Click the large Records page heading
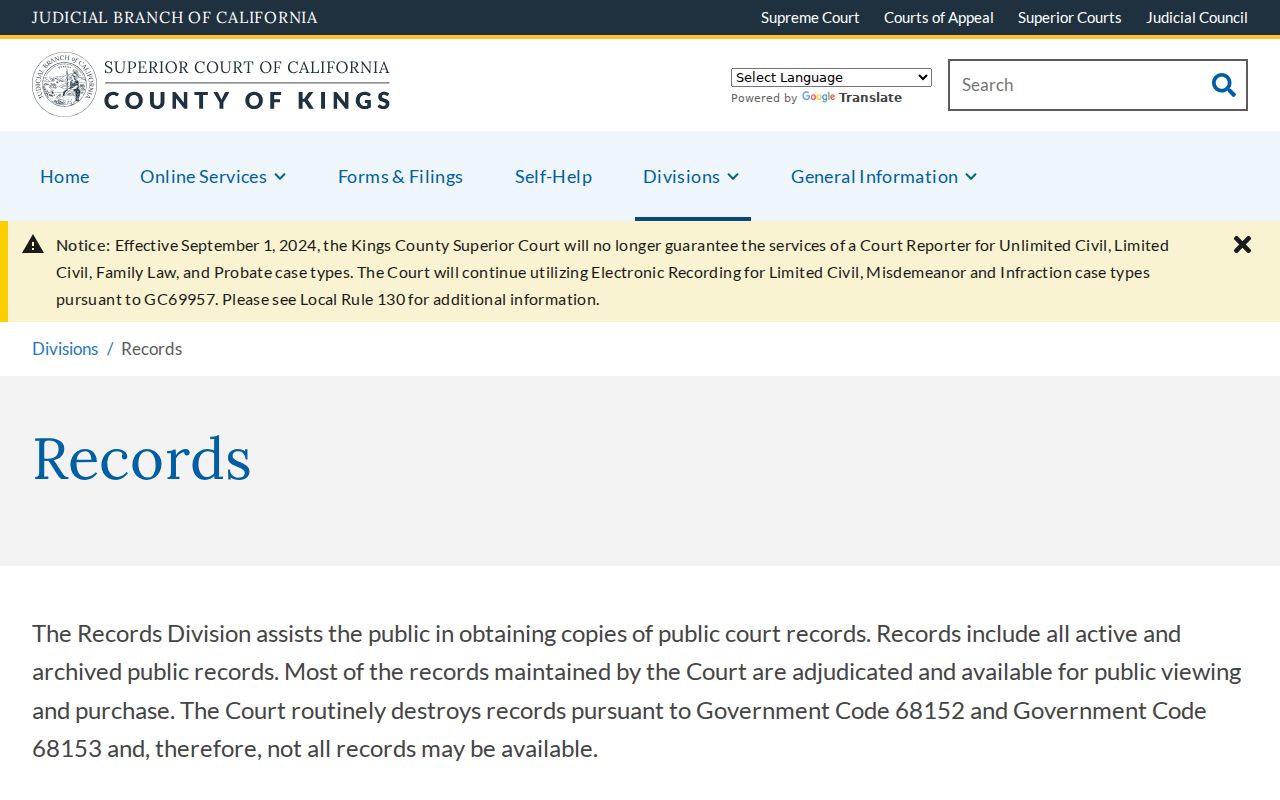1280x800 pixels. pyautogui.click(x=142, y=459)
